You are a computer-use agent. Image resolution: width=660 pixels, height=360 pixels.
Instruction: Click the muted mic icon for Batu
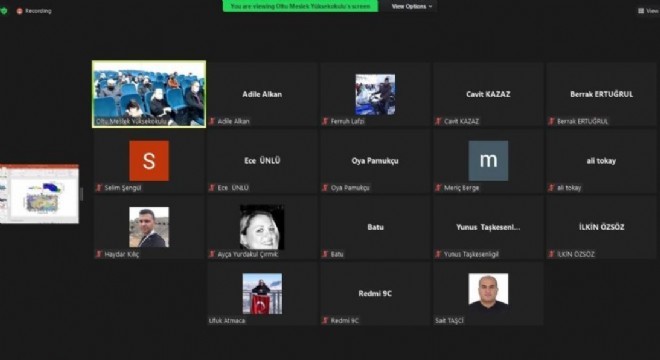[325, 254]
